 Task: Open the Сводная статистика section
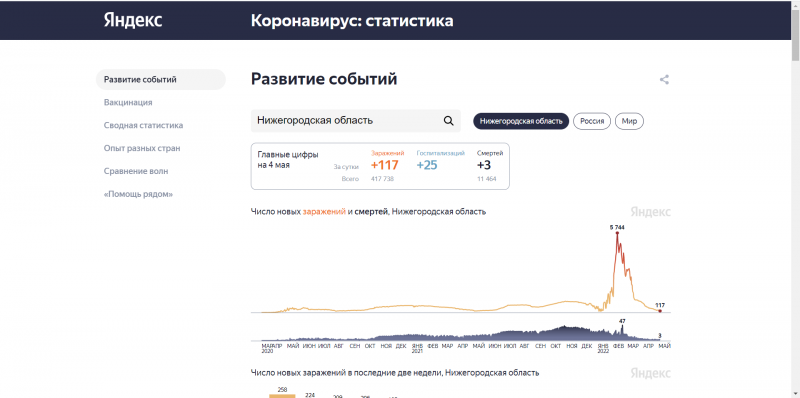(143, 126)
